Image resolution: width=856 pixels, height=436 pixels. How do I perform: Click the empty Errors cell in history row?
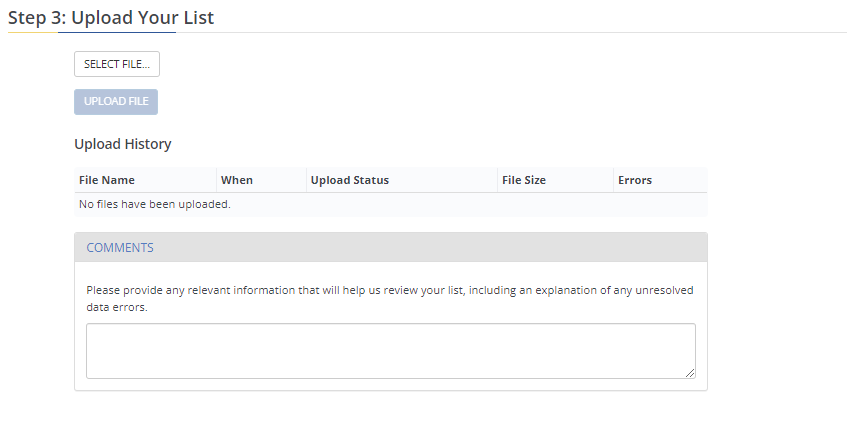(660, 204)
